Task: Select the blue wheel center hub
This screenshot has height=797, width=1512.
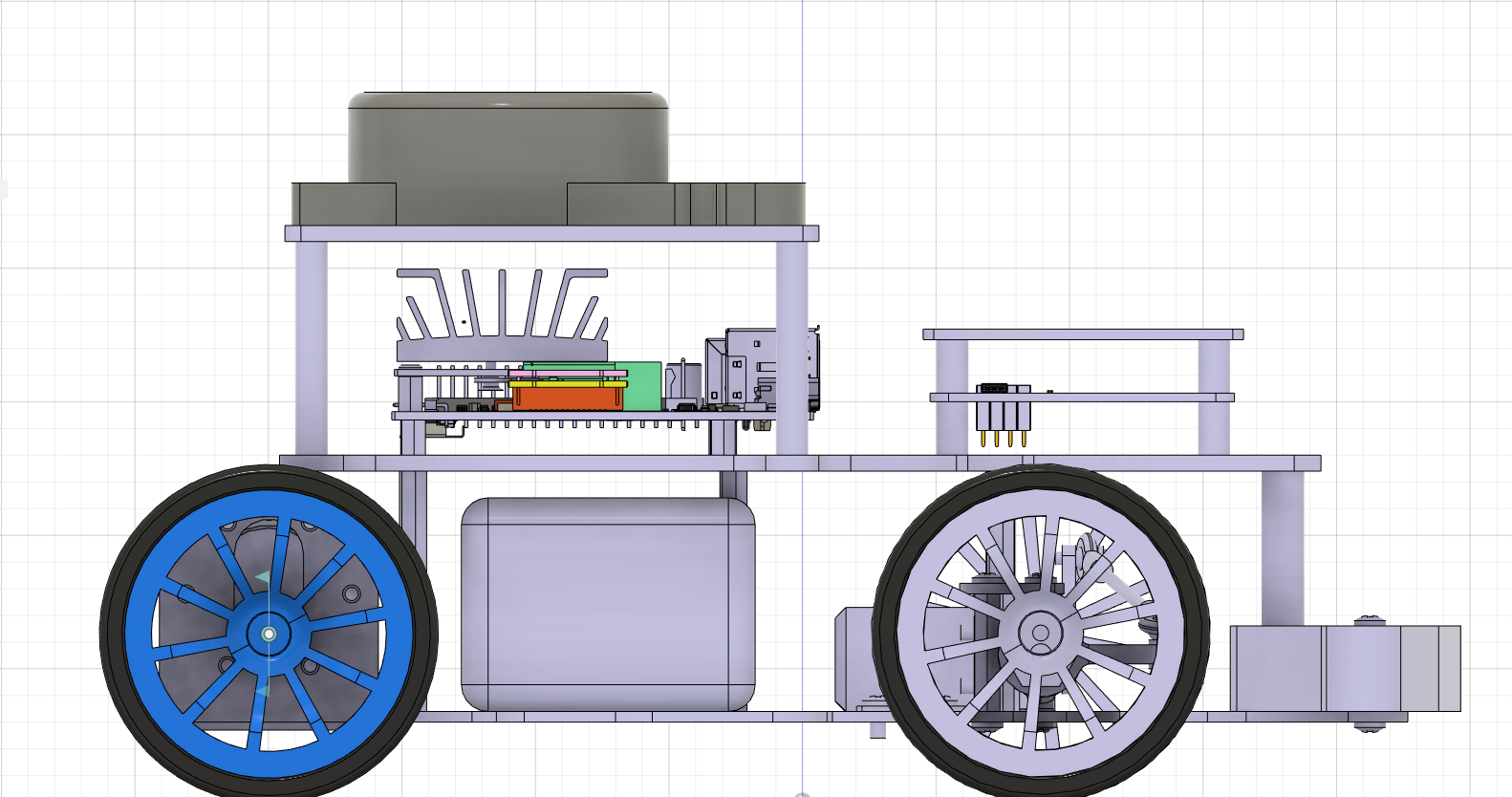Action: pyautogui.click(x=269, y=634)
